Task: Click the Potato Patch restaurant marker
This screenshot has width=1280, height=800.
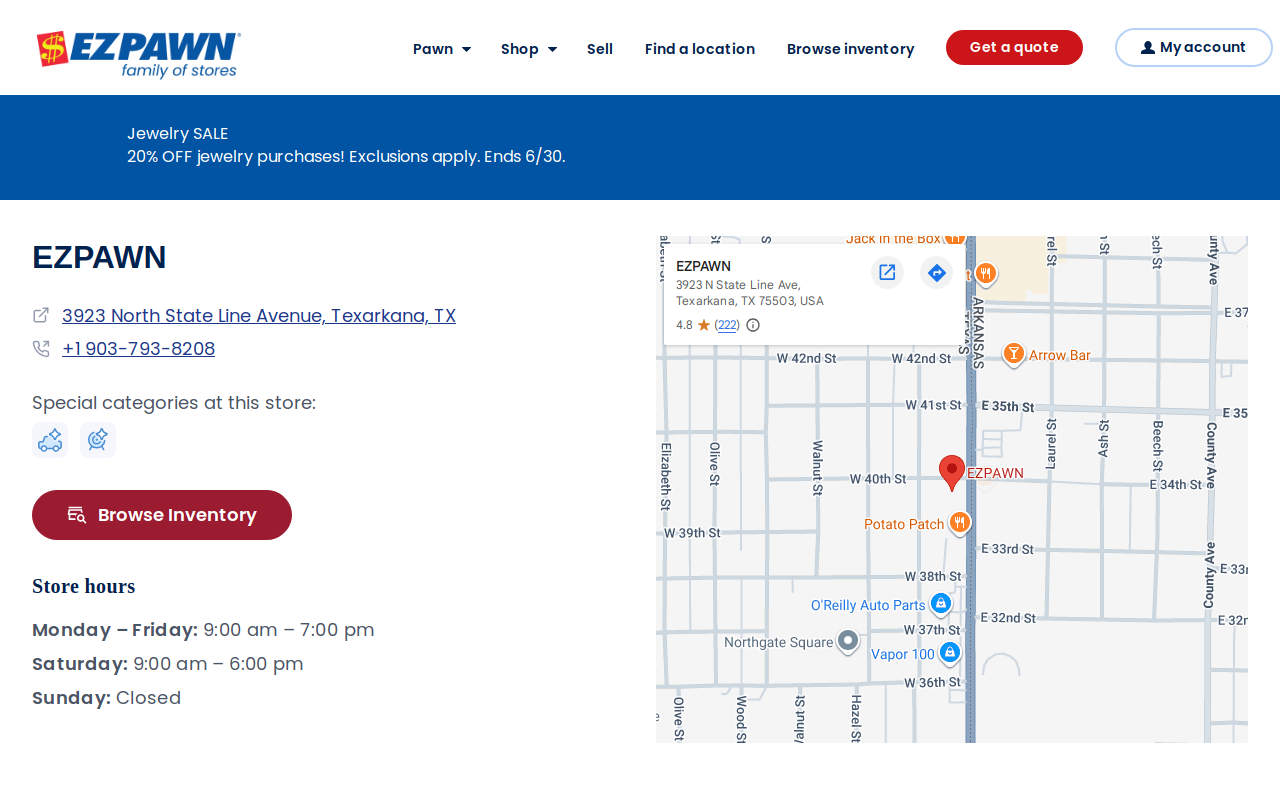Action: click(x=960, y=523)
